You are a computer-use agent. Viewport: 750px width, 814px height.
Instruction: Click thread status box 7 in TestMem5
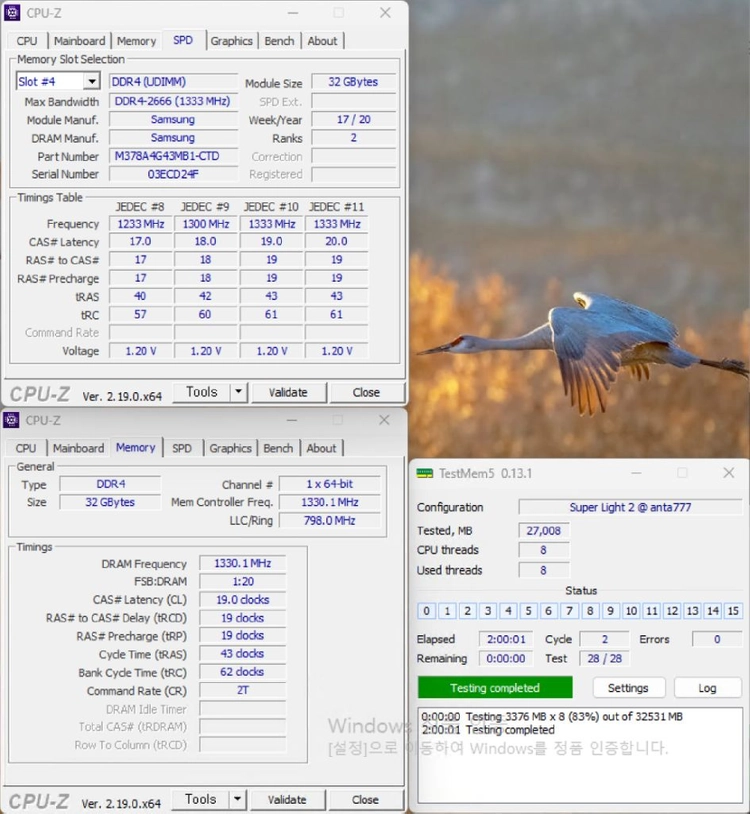coord(569,610)
